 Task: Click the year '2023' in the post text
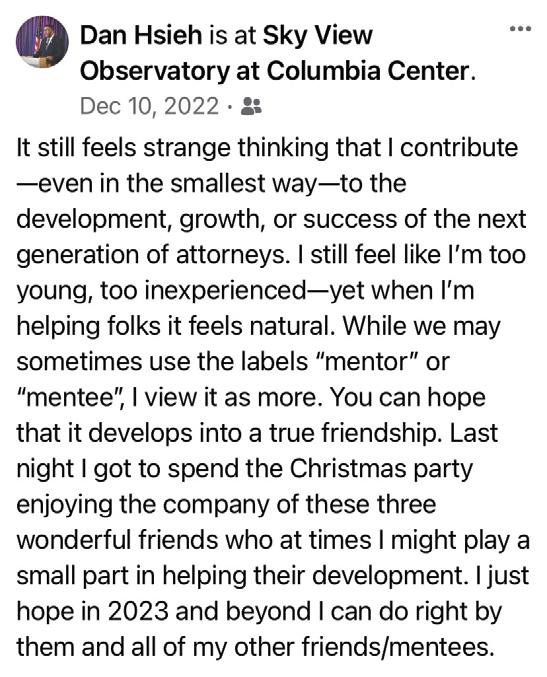[138, 612]
